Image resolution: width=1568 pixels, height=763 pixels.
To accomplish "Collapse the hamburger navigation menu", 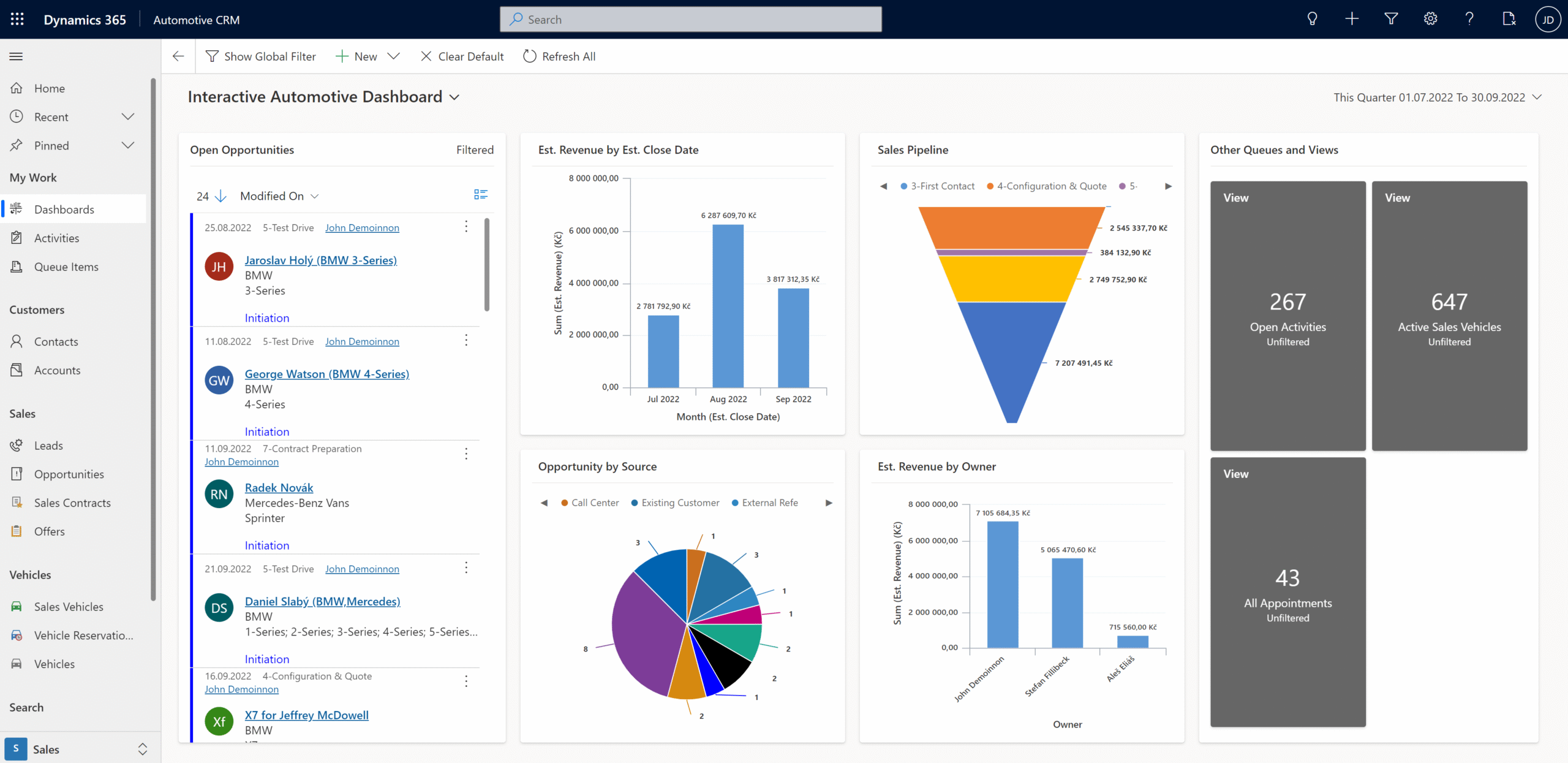I will (x=17, y=56).
